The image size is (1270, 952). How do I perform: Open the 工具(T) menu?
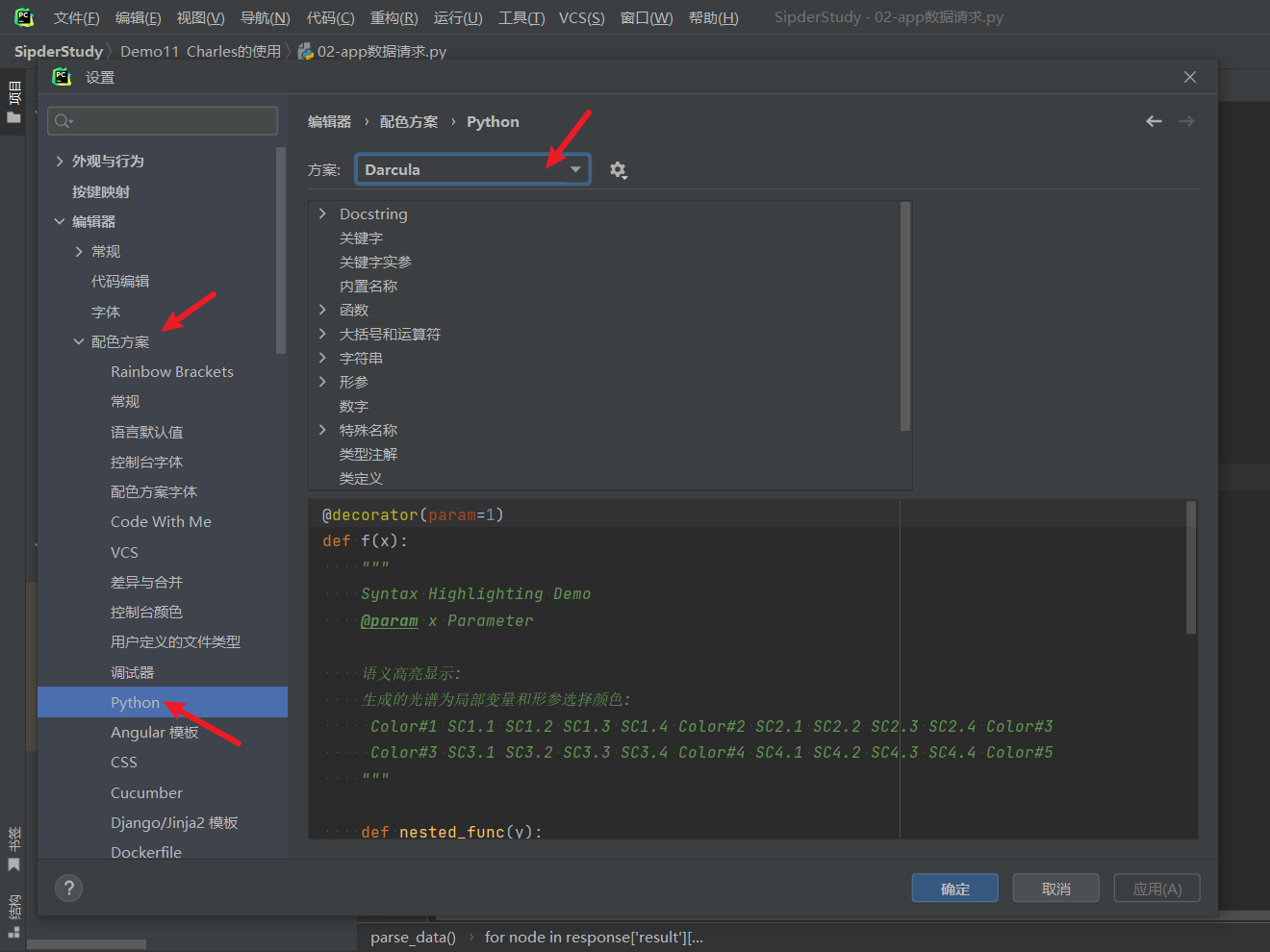click(x=521, y=17)
